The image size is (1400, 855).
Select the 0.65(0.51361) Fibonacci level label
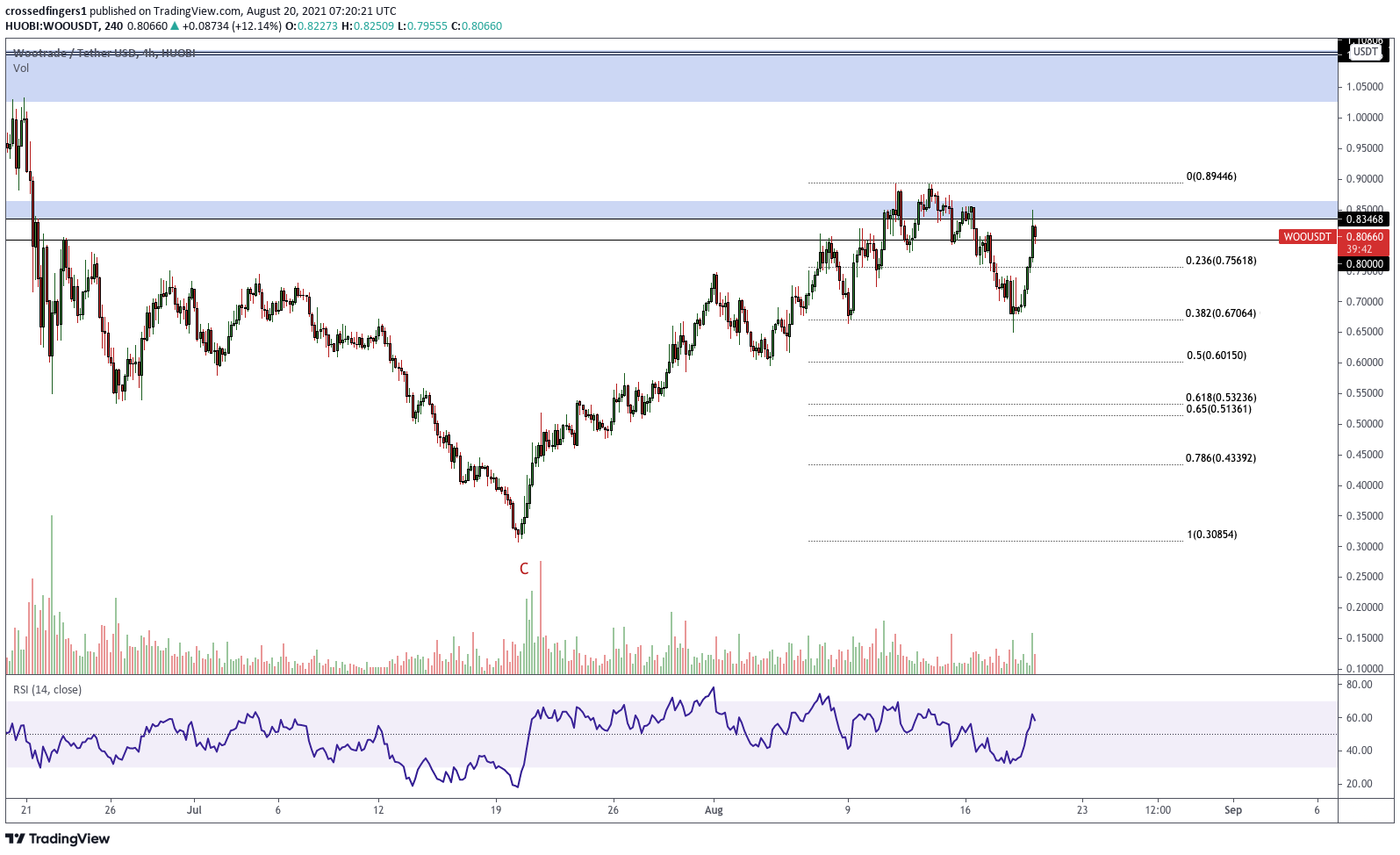pos(1219,409)
